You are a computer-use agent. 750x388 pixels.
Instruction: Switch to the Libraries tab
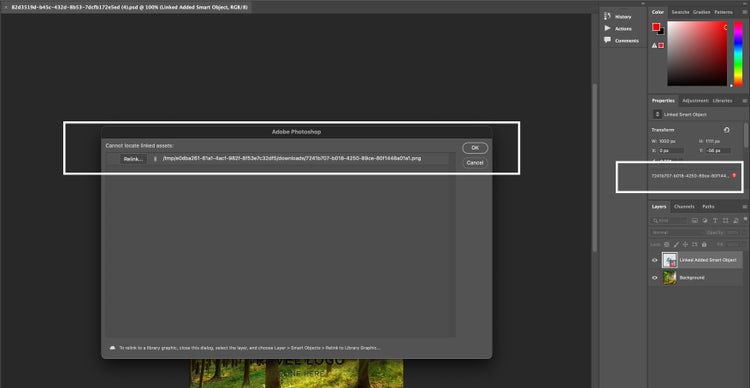[722, 100]
